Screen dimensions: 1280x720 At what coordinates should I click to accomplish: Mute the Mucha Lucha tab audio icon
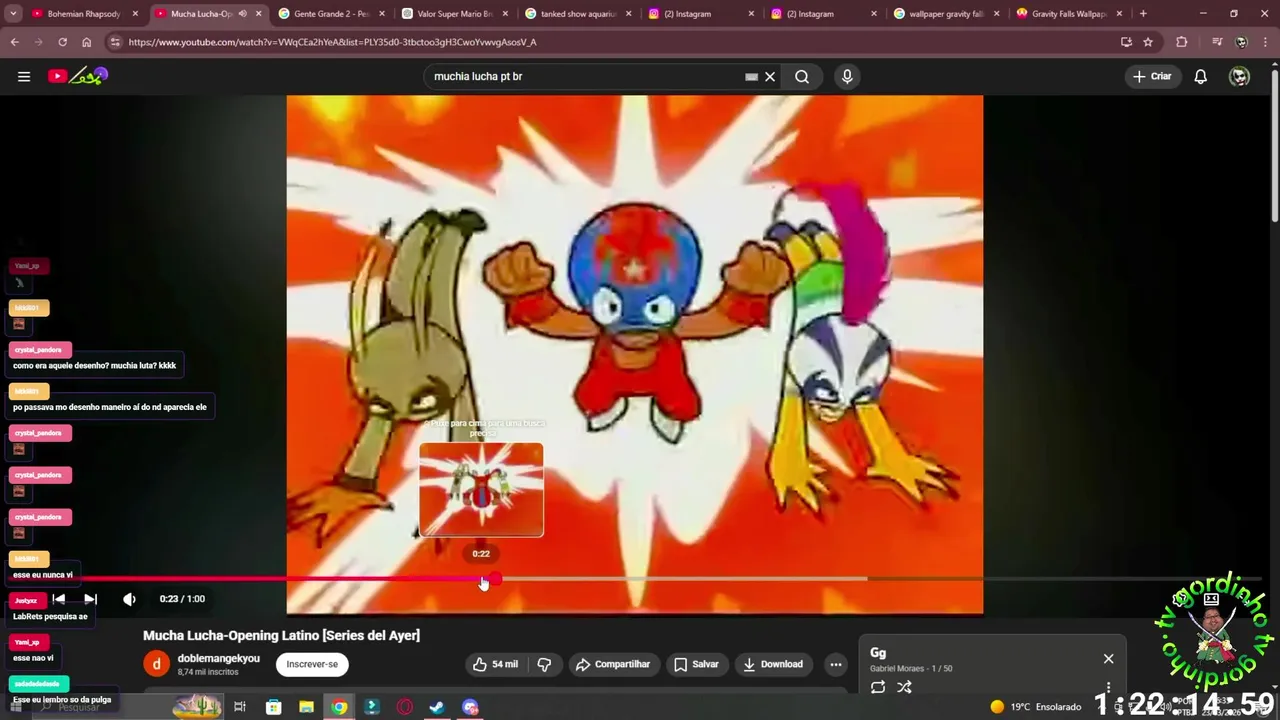coord(242,14)
